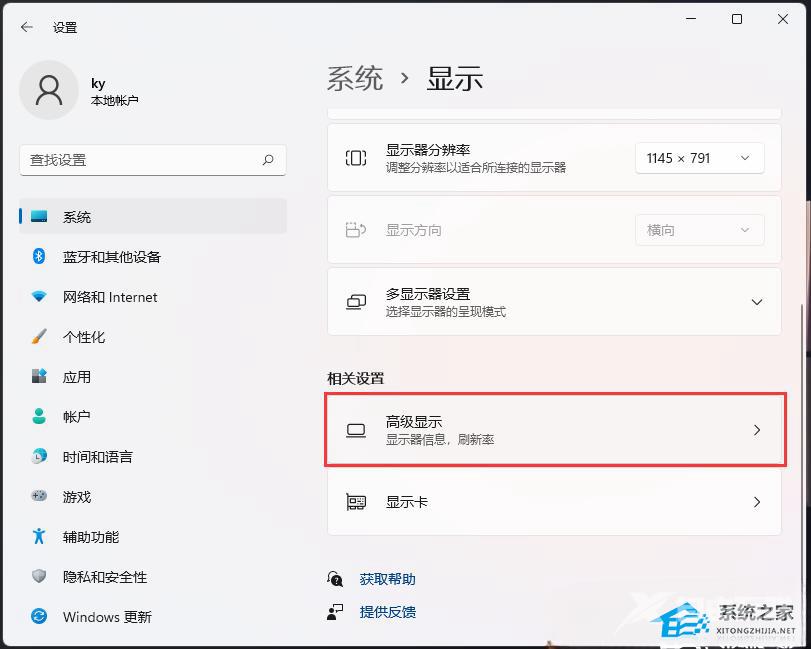
Task: Click the Bluetooth icon in sidebar
Action: coord(39,256)
